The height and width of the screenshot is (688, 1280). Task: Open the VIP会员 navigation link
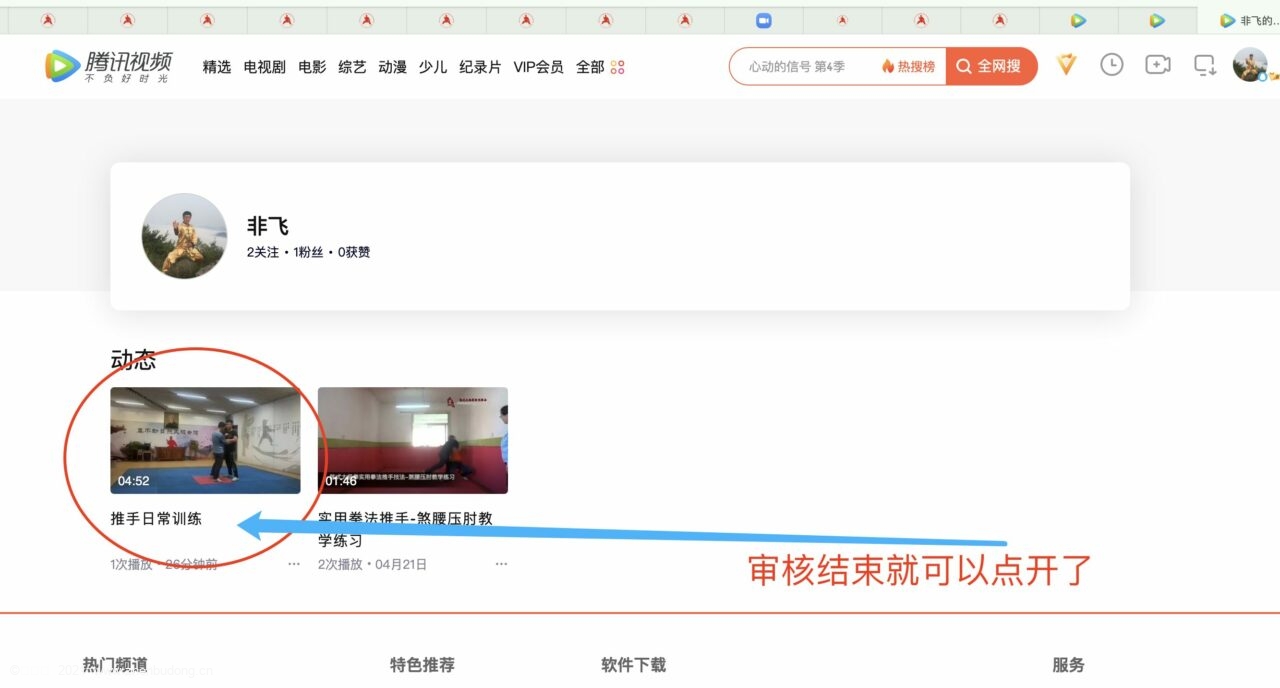(538, 67)
